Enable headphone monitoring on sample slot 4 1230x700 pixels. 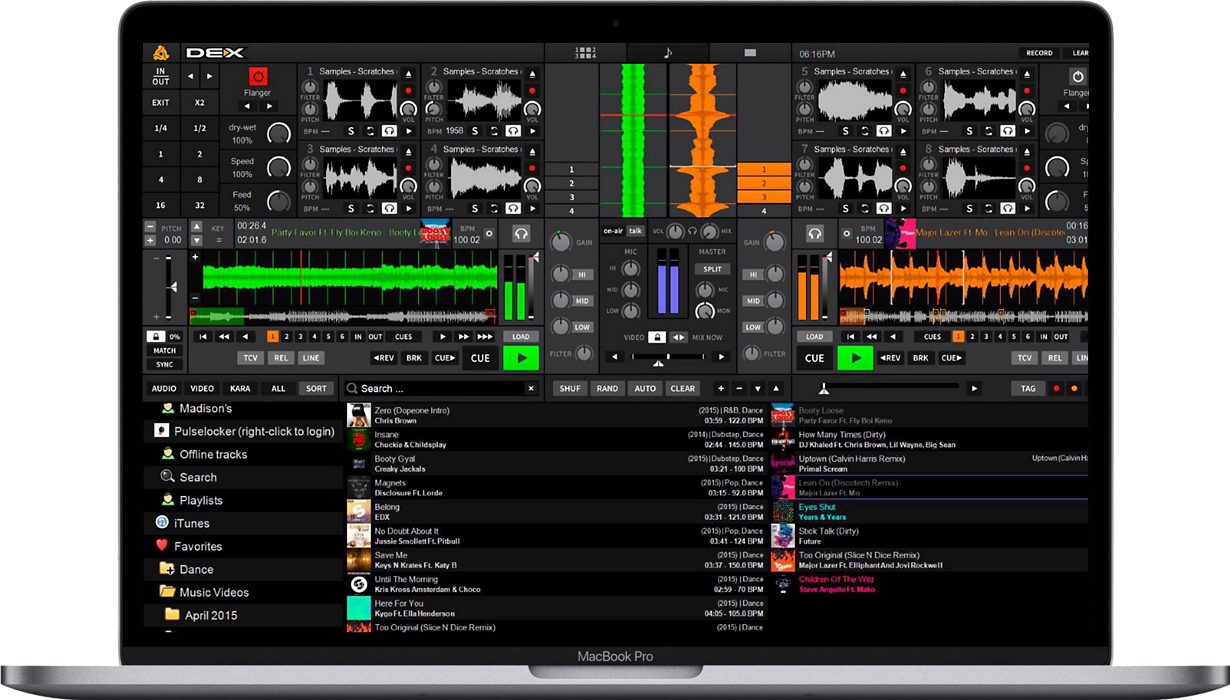(x=512, y=209)
